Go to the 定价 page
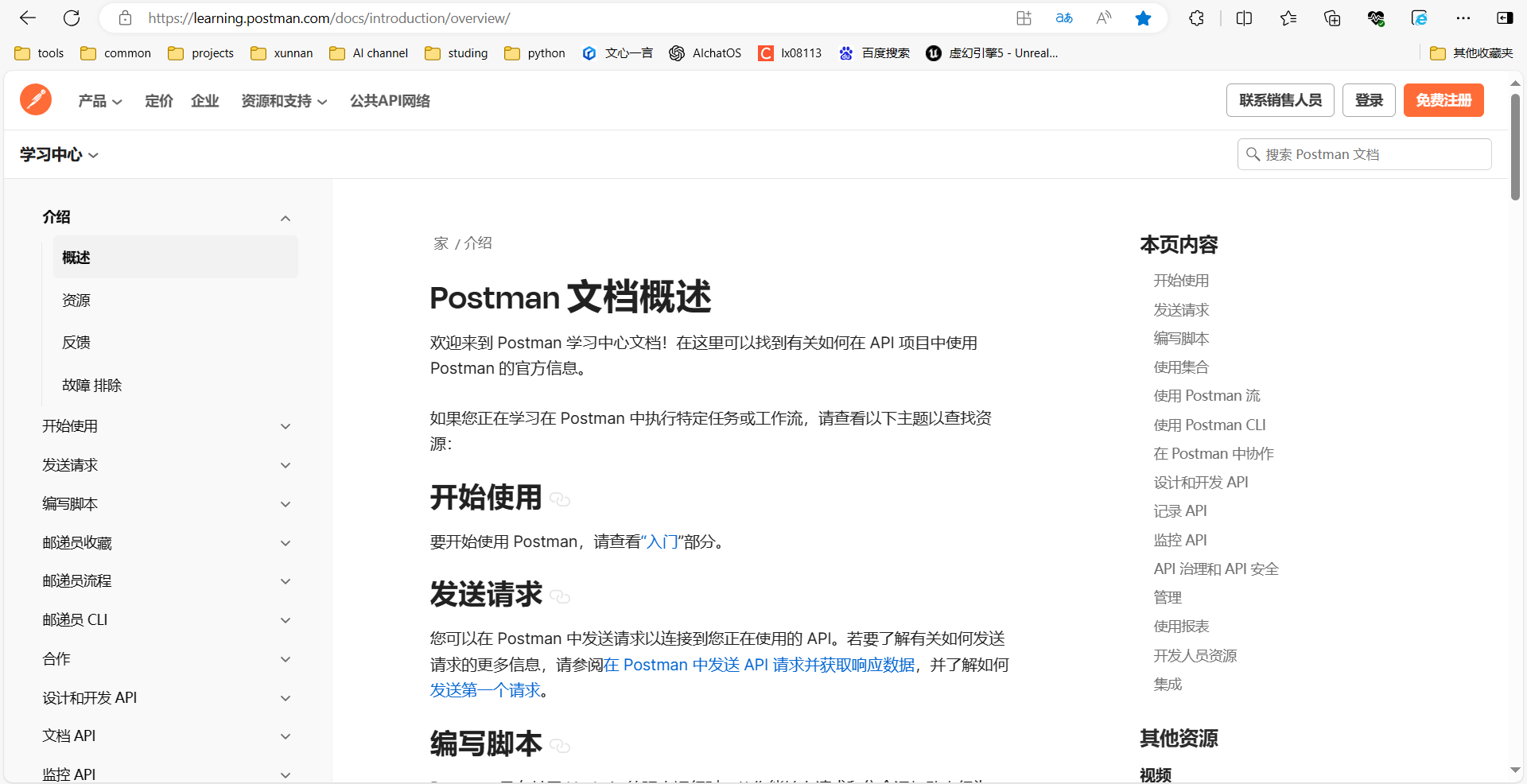Image resolution: width=1527 pixels, height=784 pixels. point(159,101)
